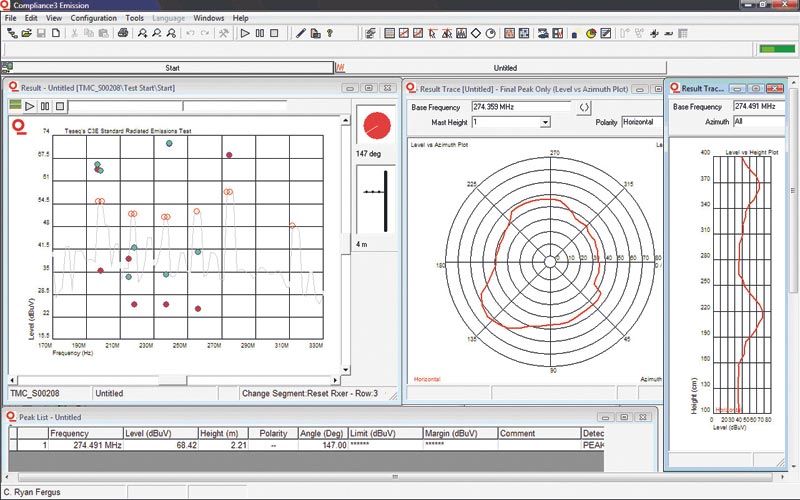Click the blue device setup toolbar icon
800x500 pixels.
coord(543,34)
